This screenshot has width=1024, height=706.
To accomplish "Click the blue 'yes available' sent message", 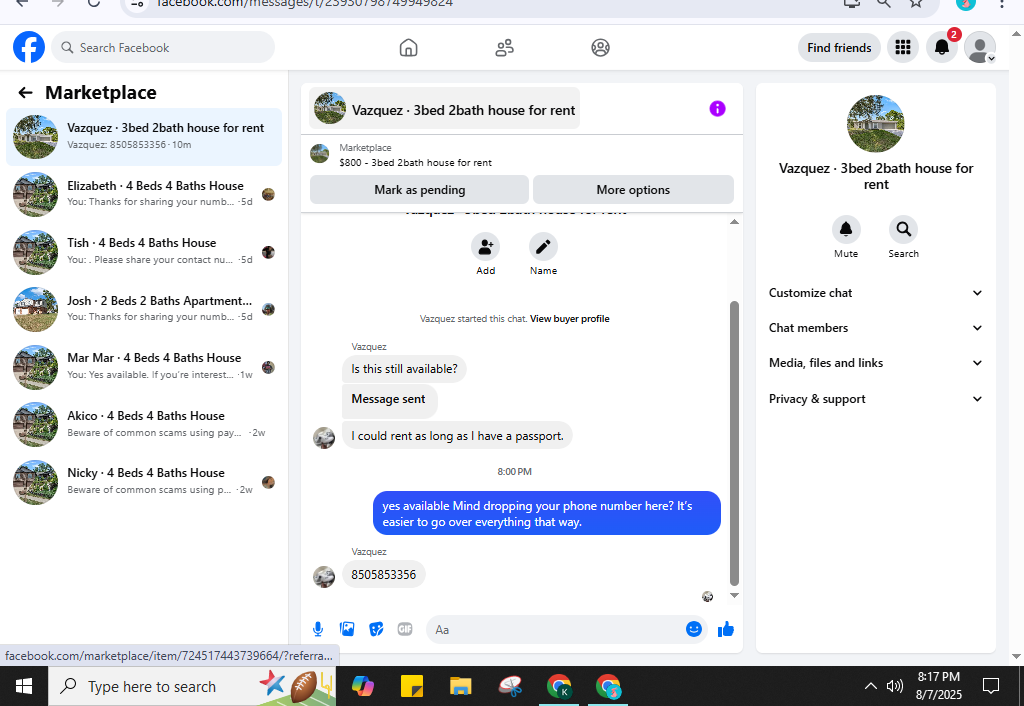I will click(x=547, y=513).
